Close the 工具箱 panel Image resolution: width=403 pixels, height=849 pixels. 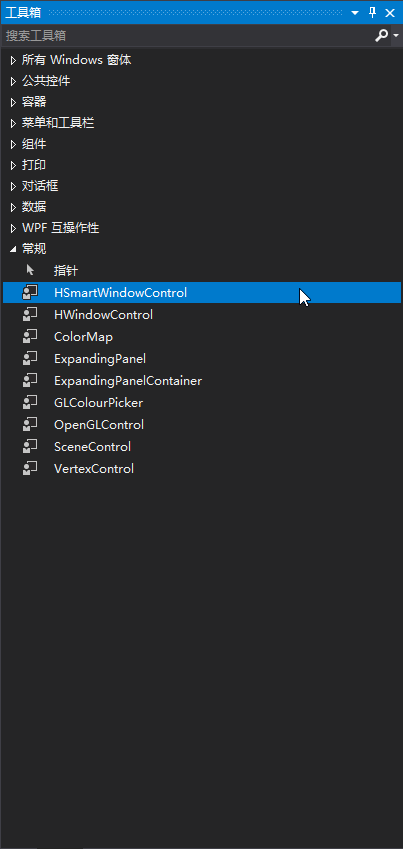(390, 13)
